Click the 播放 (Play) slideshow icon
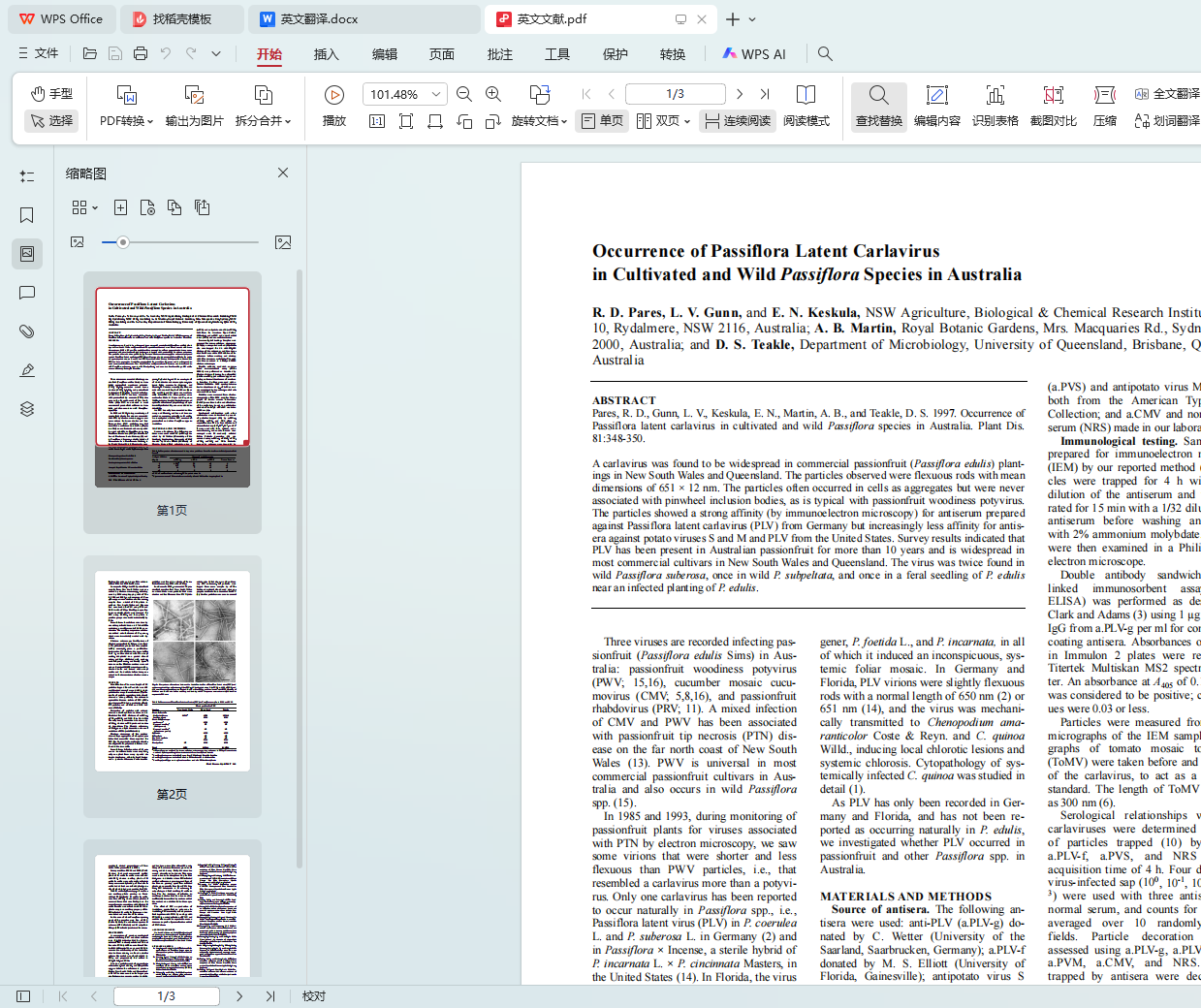The width and height of the screenshot is (1201, 1008). coord(334,105)
